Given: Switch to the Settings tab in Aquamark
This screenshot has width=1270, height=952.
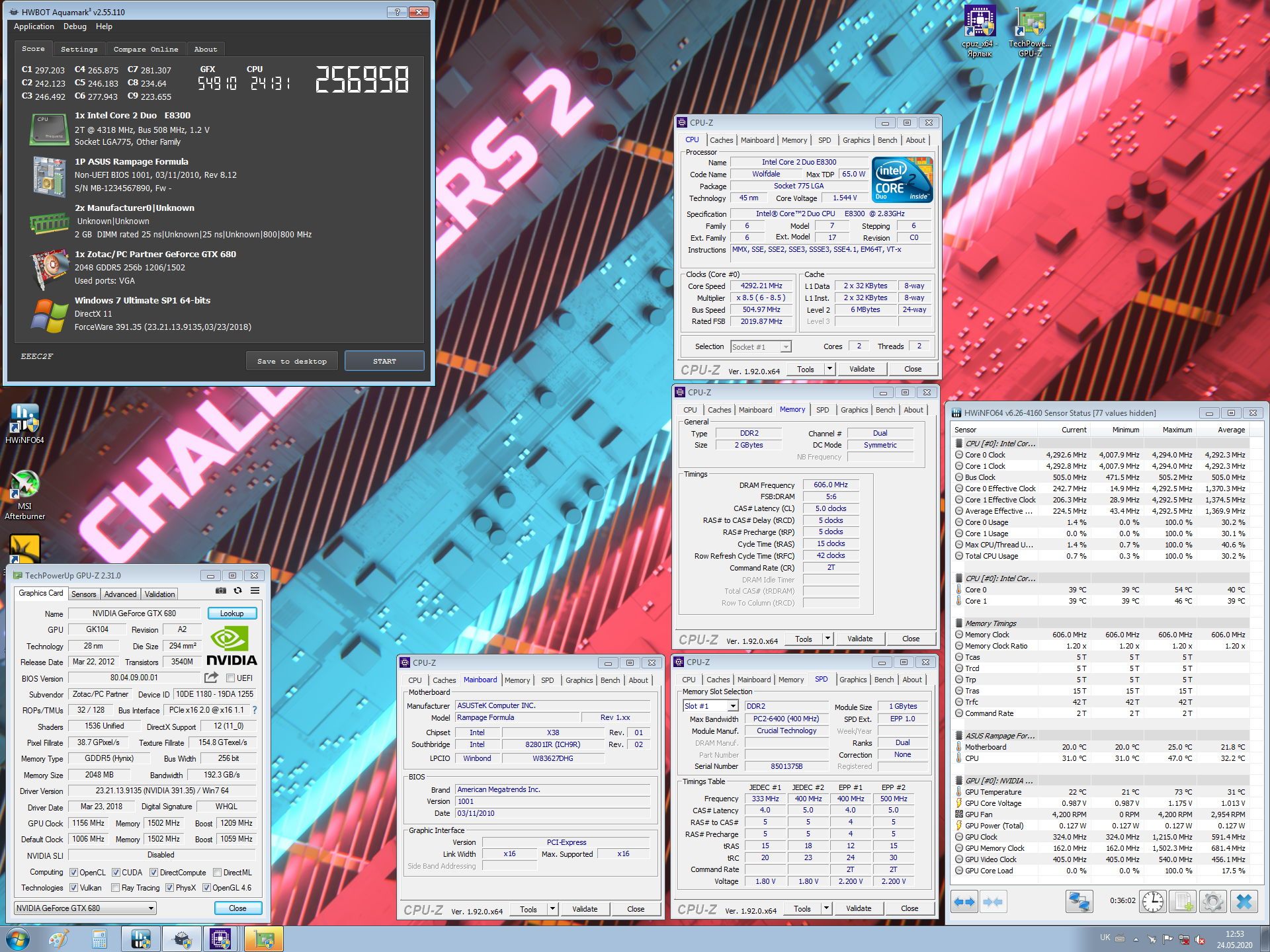Looking at the screenshot, I should (x=79, y=50).
